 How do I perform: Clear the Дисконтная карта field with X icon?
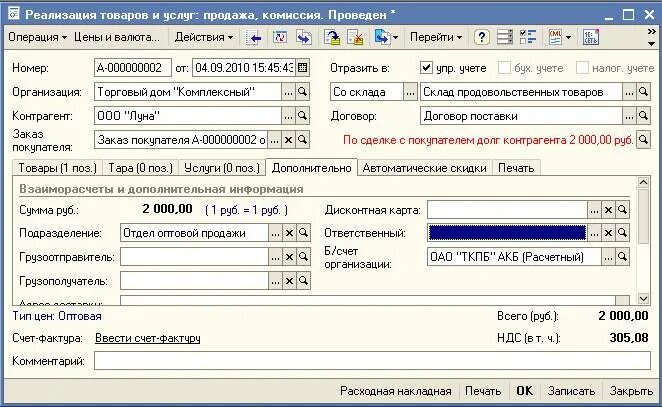tap(608, 210)
